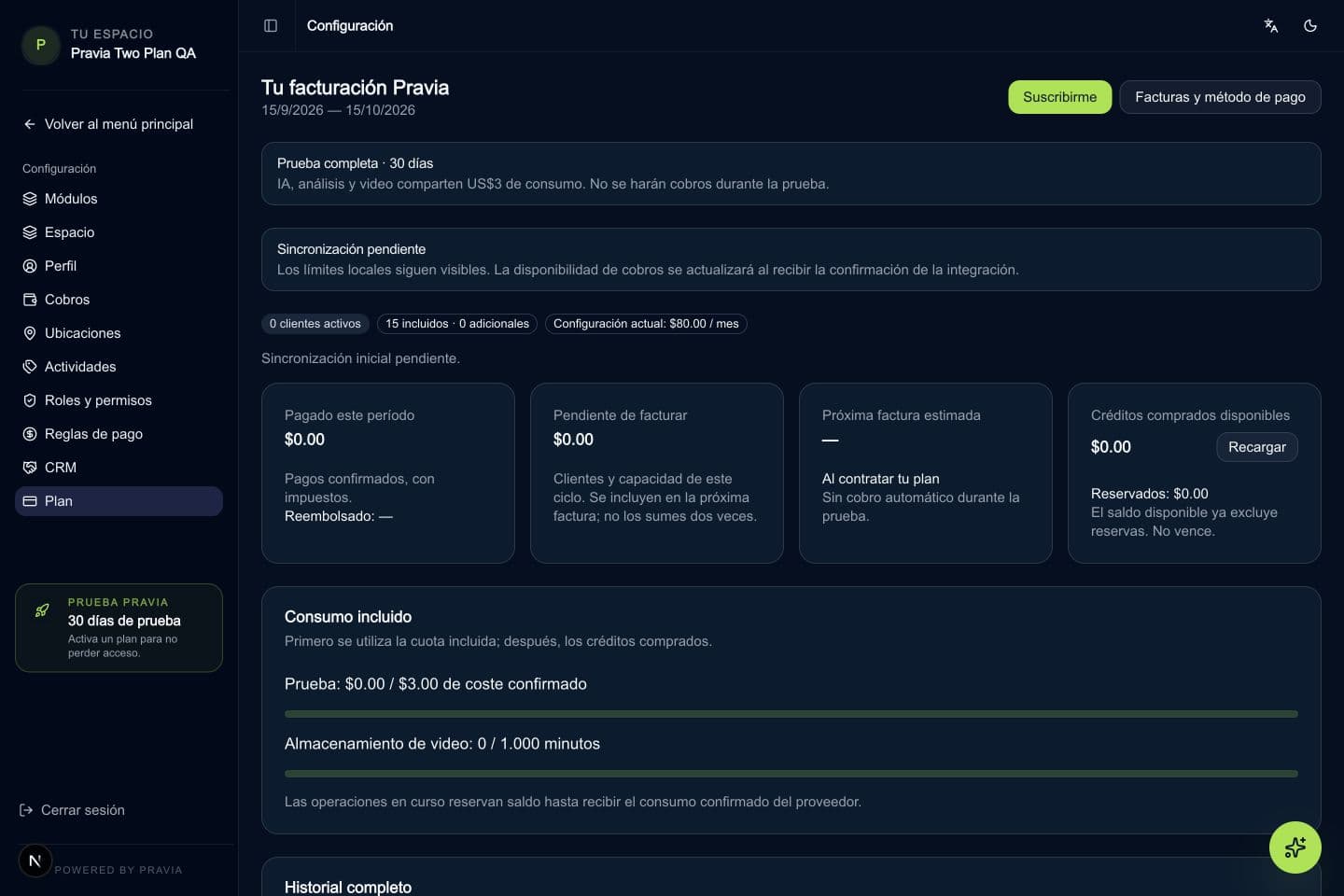The image size is (1344, 896).
Task: Click "Configuración actual: $80.00 / mes" chip
Action: tap(646, 324)
